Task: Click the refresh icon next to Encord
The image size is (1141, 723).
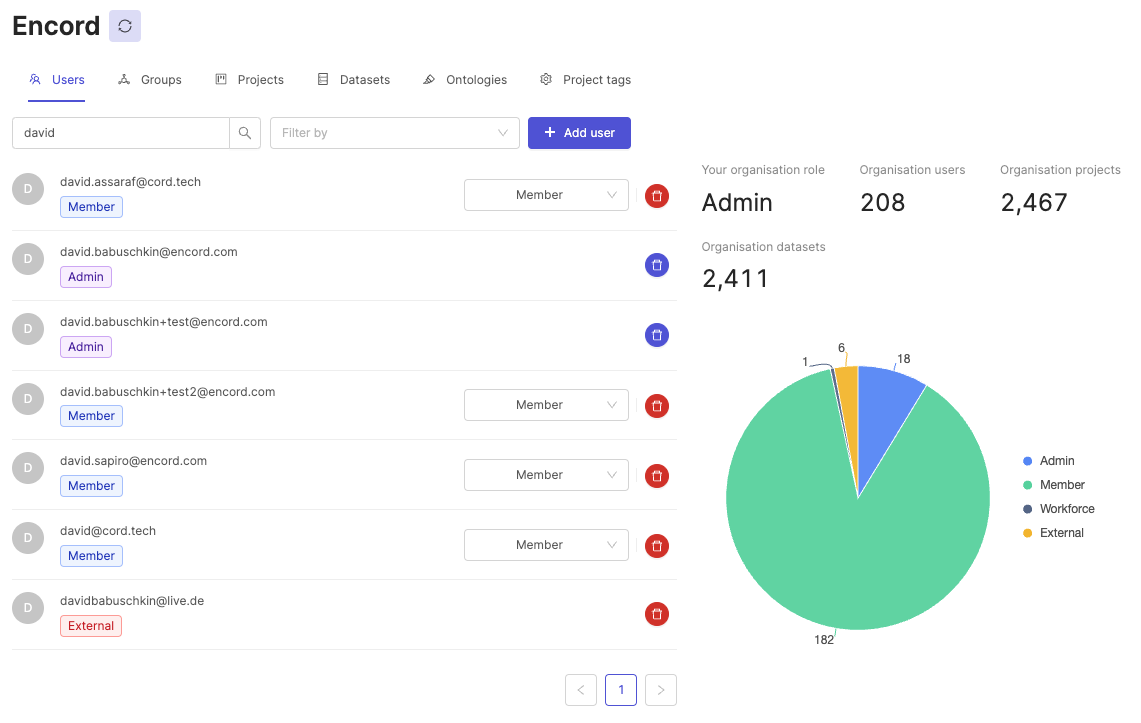Action: [125, 26]
